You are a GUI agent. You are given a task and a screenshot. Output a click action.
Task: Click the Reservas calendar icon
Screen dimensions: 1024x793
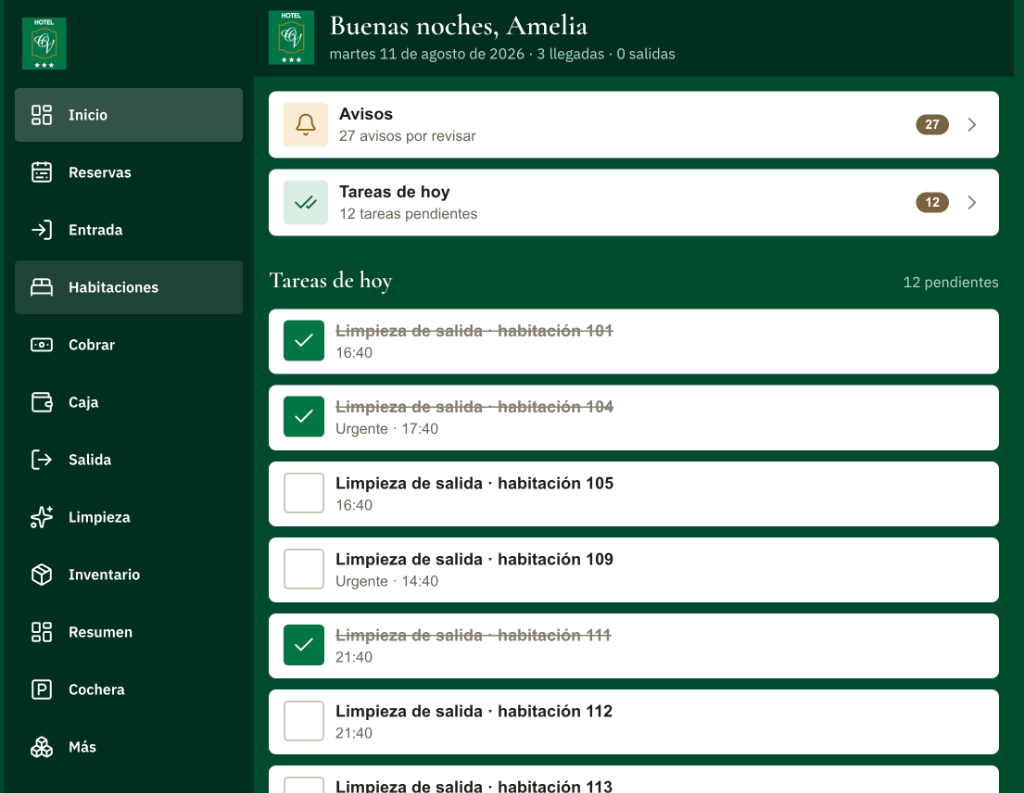41,172
